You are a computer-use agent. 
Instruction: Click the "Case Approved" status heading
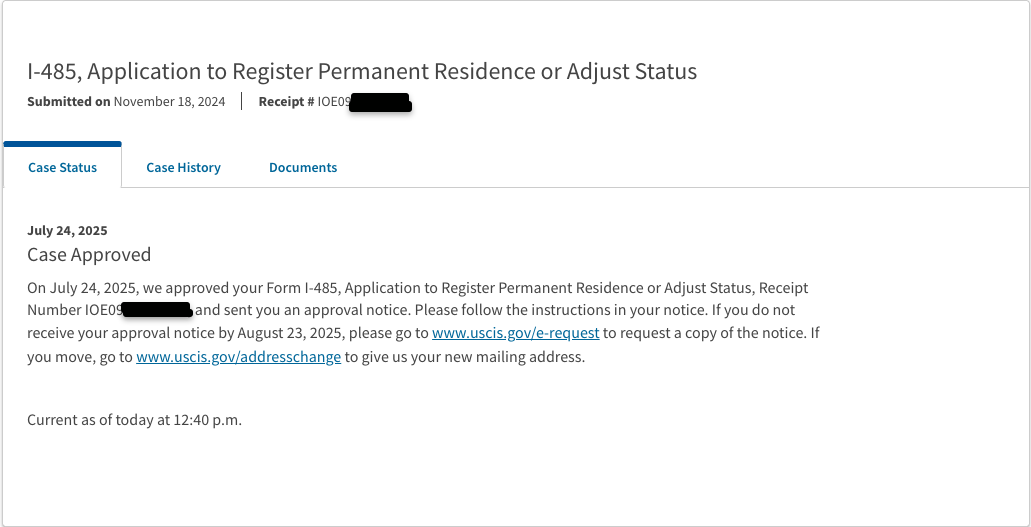[89, 255]
